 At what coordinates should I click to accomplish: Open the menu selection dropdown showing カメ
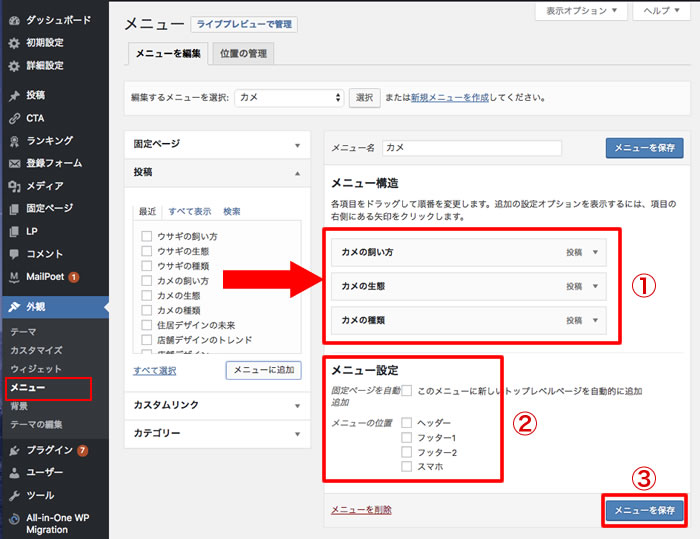click(x=289, y=98)
